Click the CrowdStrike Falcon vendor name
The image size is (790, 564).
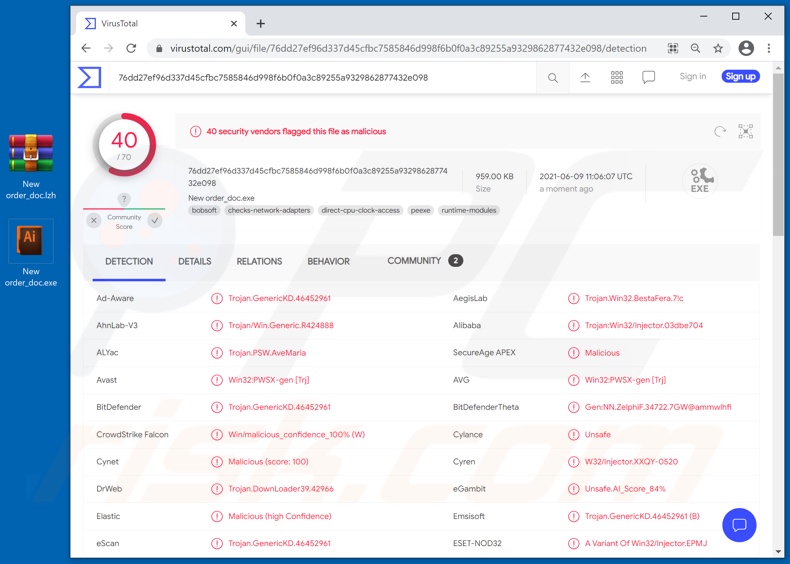pyautogui.click(x=133, y=434)
